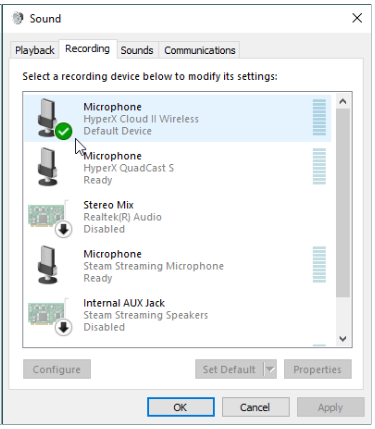
Task: Click the 'Ready' status under HyperX QuadCast S
Action: pos(98,180)
